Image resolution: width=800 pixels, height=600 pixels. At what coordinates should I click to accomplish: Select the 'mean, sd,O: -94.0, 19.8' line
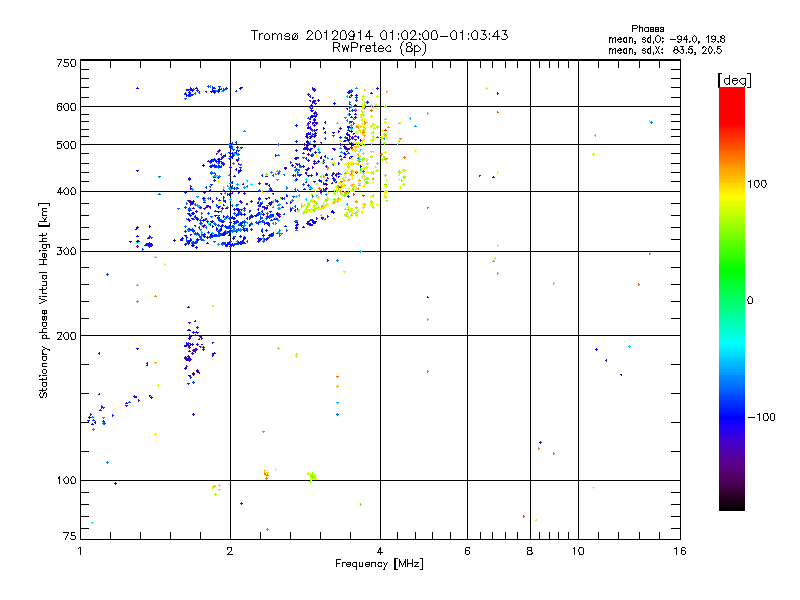666,39
